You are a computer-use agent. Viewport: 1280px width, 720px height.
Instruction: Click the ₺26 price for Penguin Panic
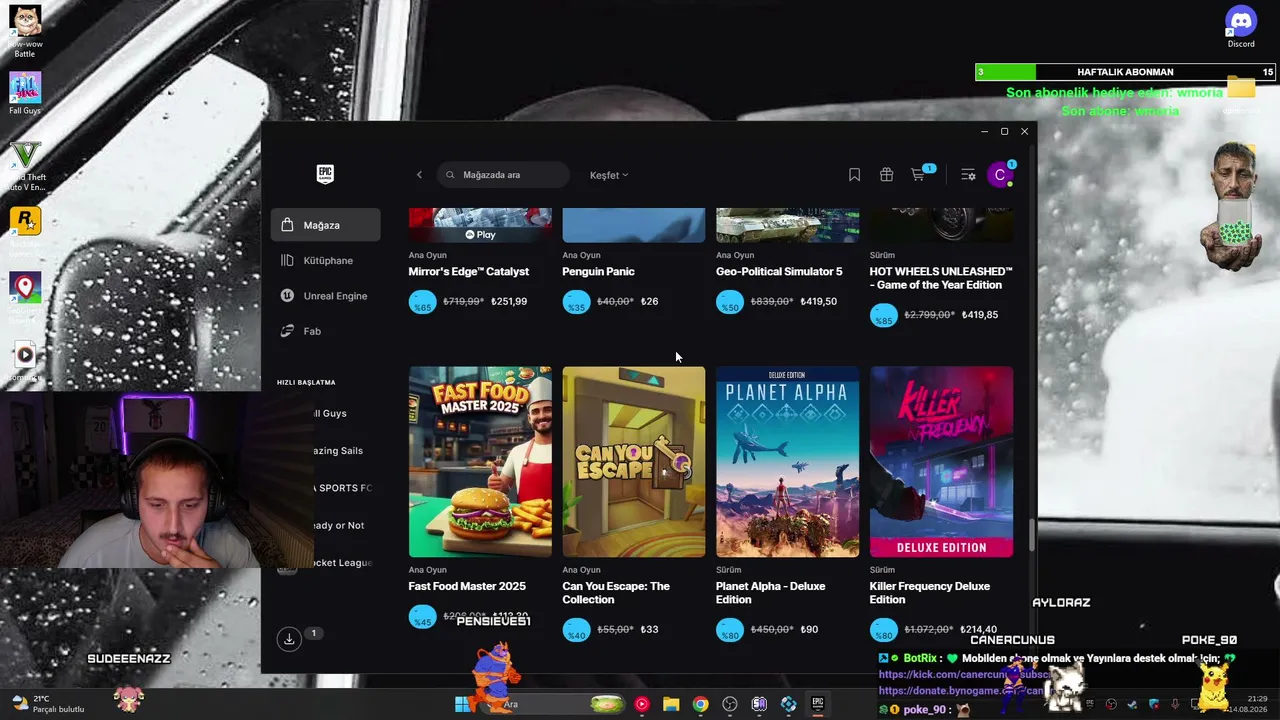650,301
